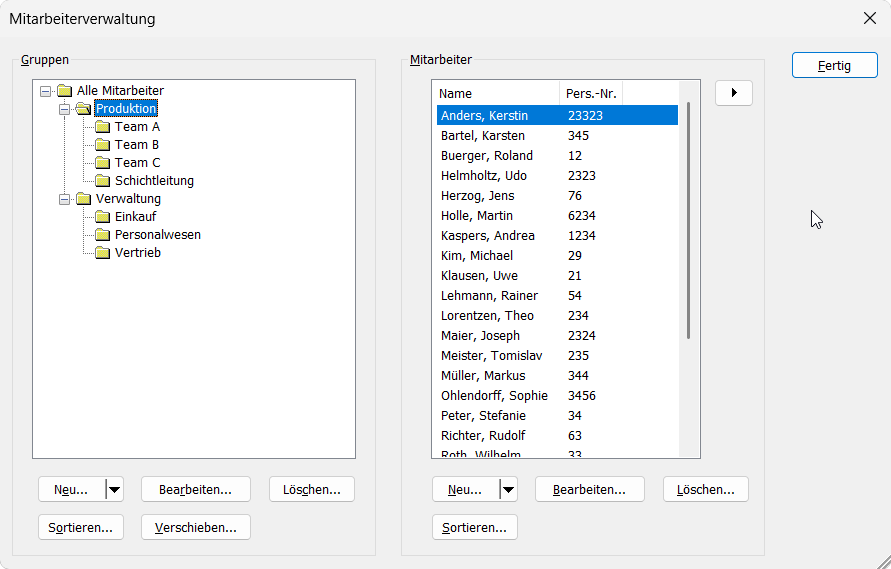Select employee Maier, Joseph

click(557, 335)
